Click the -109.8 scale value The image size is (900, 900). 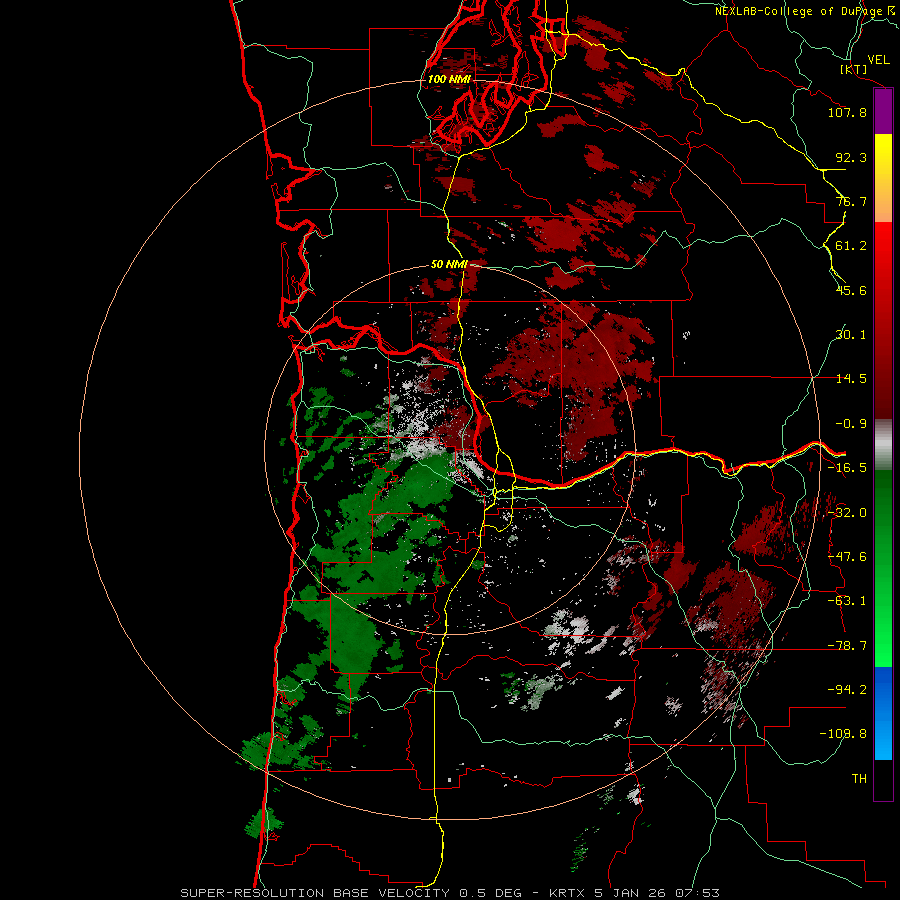pyautogui.click(x=844, y=734)
